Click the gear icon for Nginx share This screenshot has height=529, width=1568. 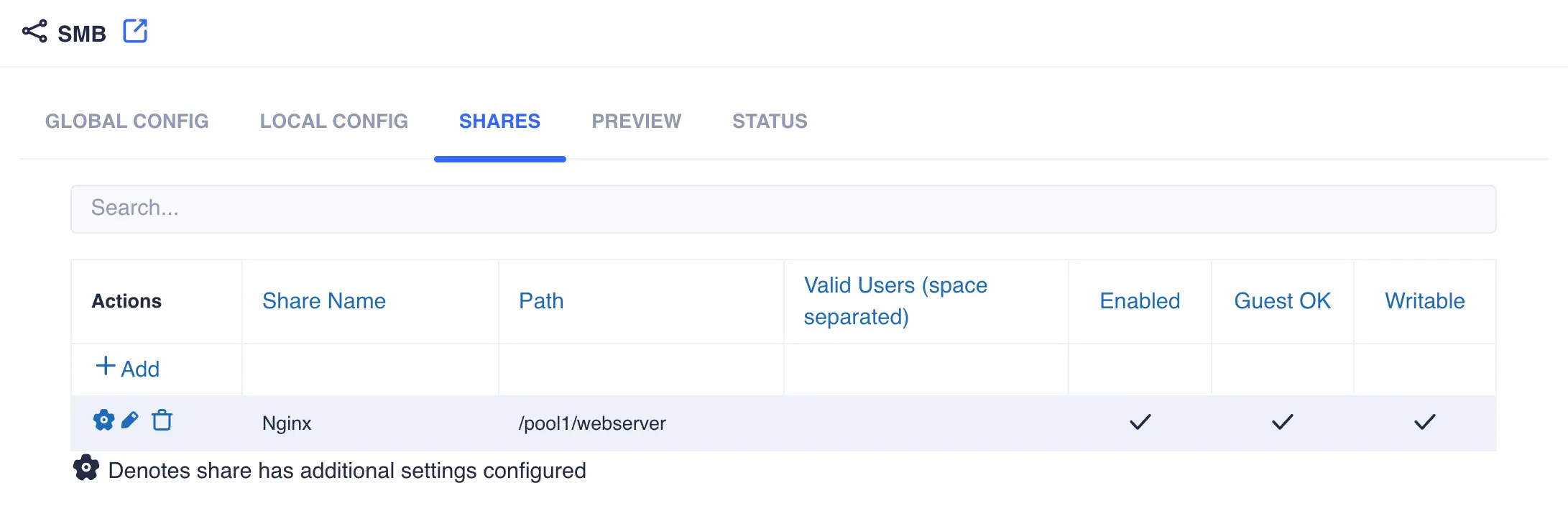coord(103,420)
